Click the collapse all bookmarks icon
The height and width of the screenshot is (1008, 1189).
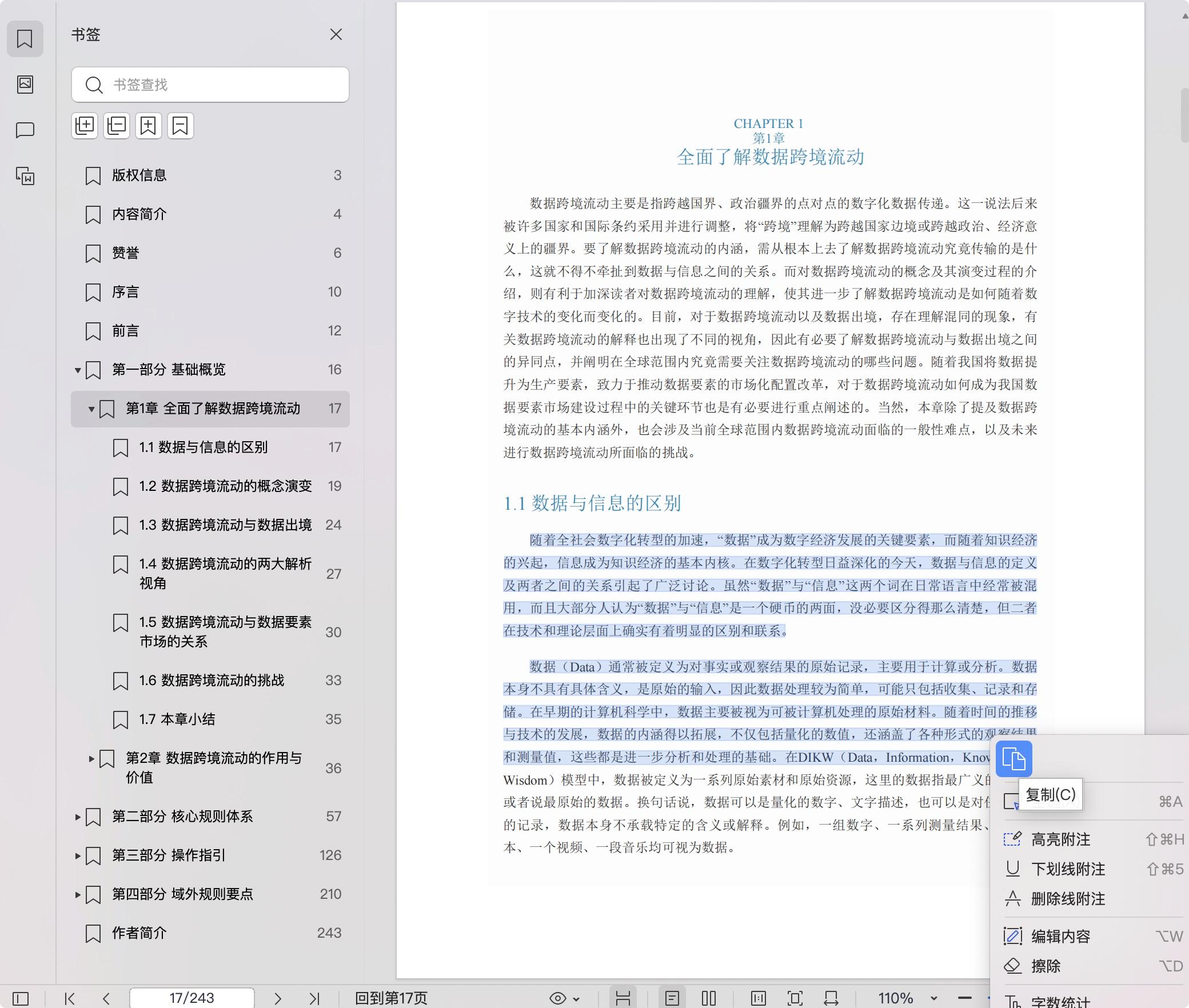click(117, 126)
